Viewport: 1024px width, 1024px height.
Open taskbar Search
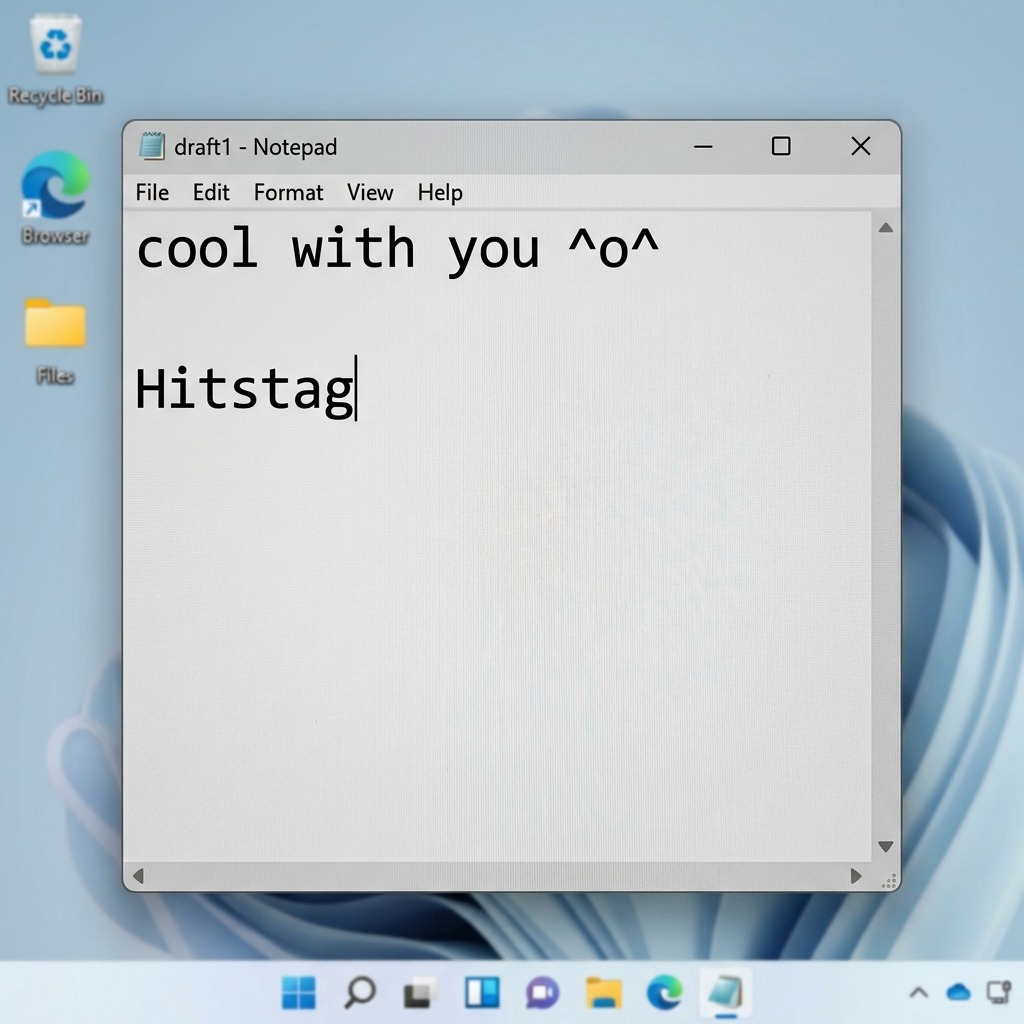(x=359, y=993)
